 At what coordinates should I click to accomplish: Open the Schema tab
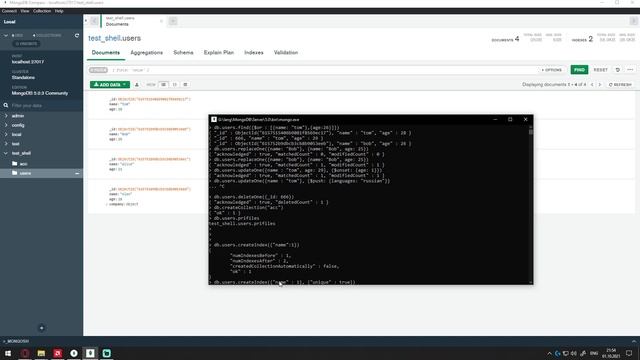tap(183, 53)
